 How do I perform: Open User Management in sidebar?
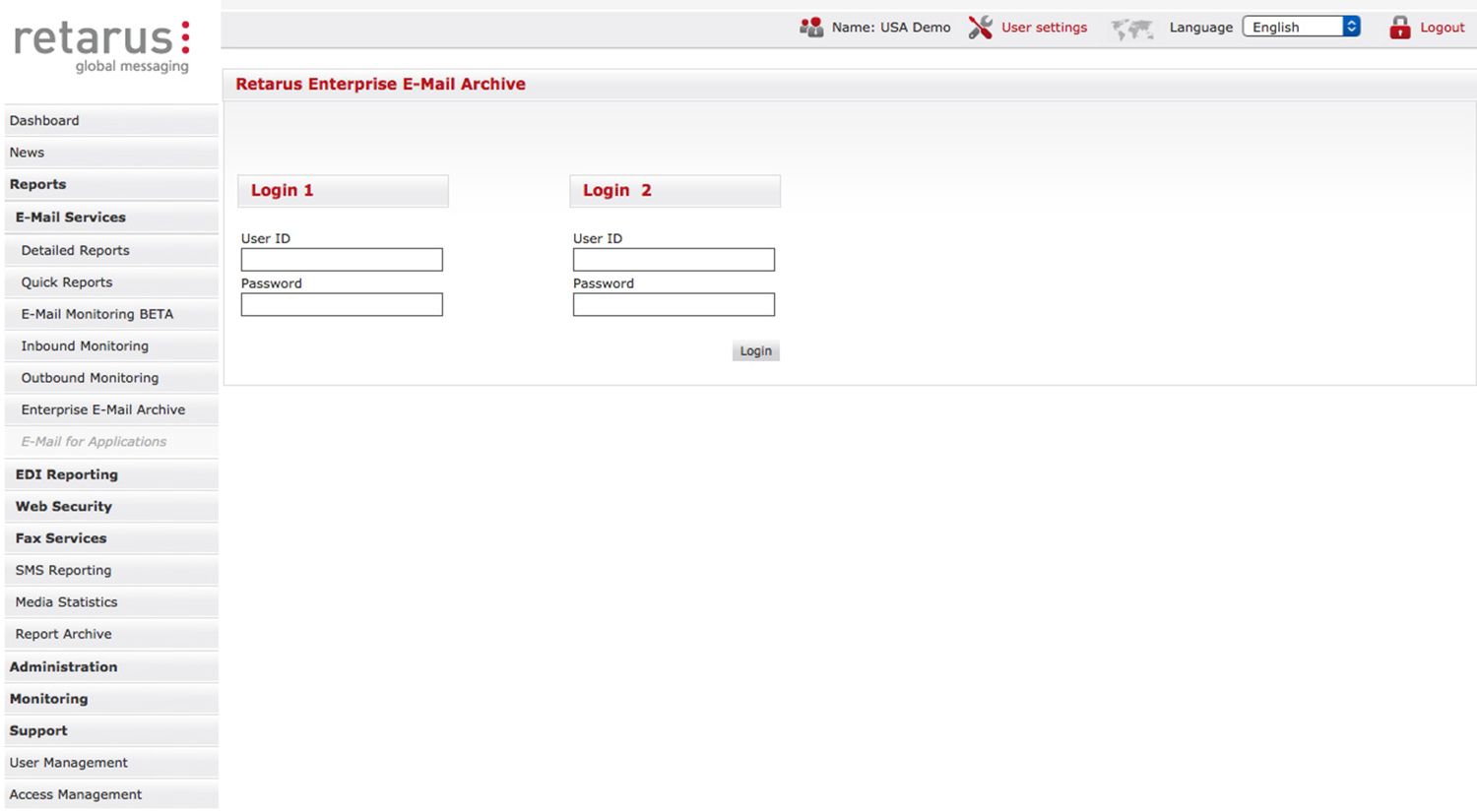coord(111,763)
